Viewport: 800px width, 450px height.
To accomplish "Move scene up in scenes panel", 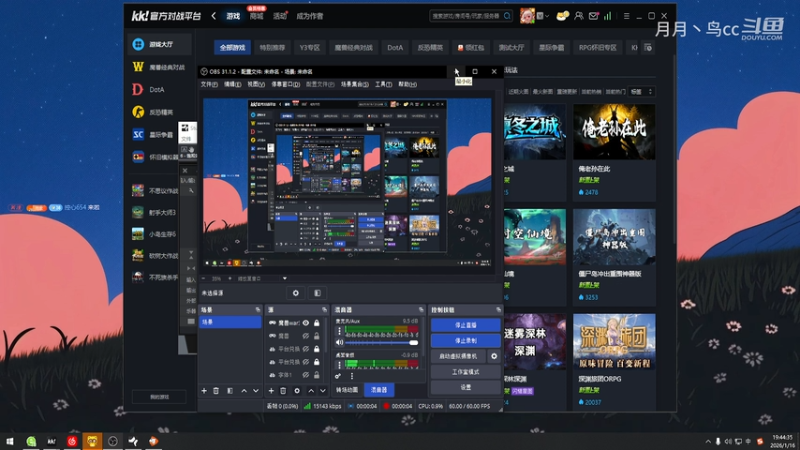I will coord(244,391).
